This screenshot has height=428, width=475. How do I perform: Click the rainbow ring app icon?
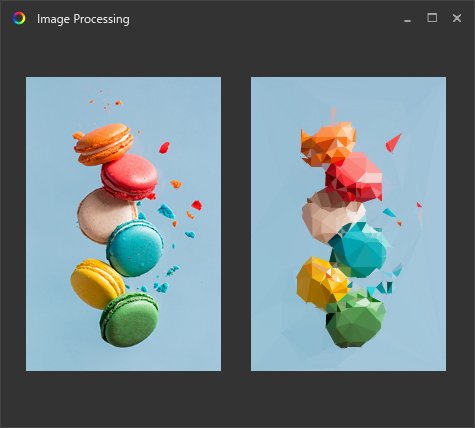[x=19, y=18]
